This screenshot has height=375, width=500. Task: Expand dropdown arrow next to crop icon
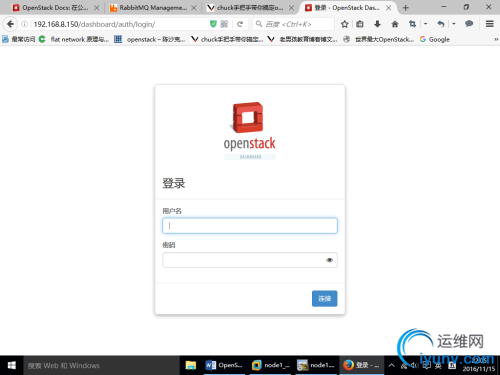(x=425, y=24)
